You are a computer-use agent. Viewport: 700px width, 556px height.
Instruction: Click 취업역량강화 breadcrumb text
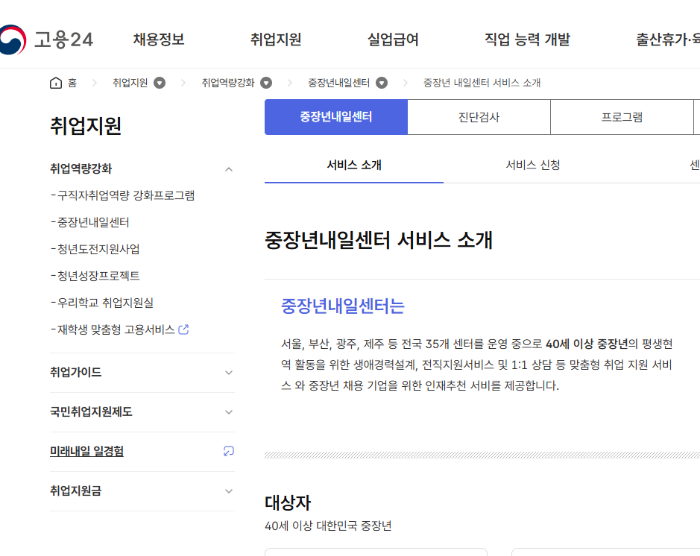(x=228, y=83)
